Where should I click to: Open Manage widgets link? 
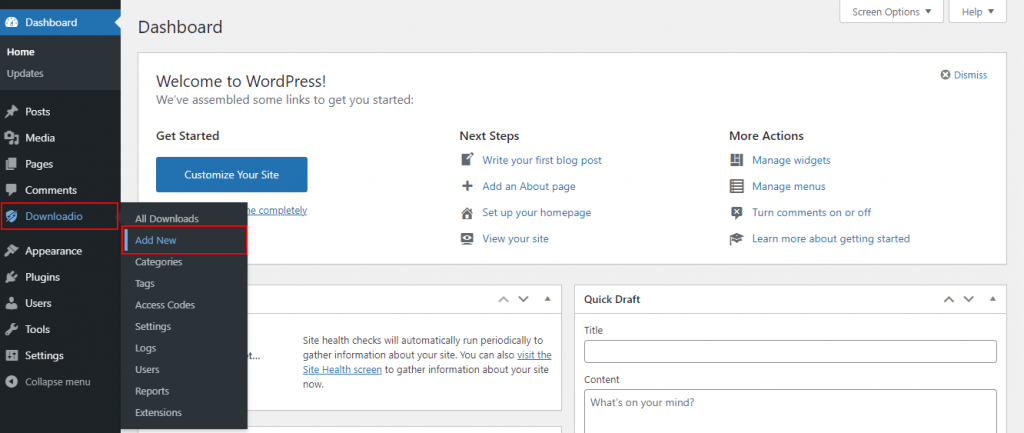click(x=792, y=160)
